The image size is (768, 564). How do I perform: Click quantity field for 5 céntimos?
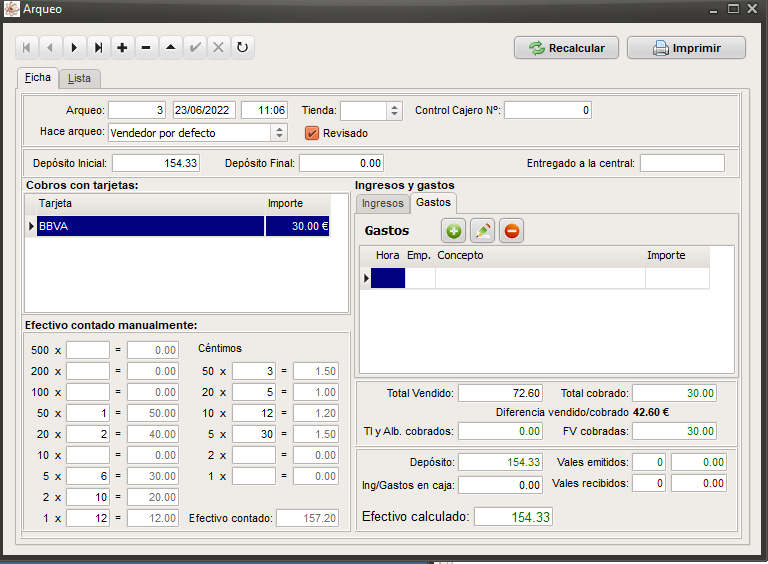(254, 434)
